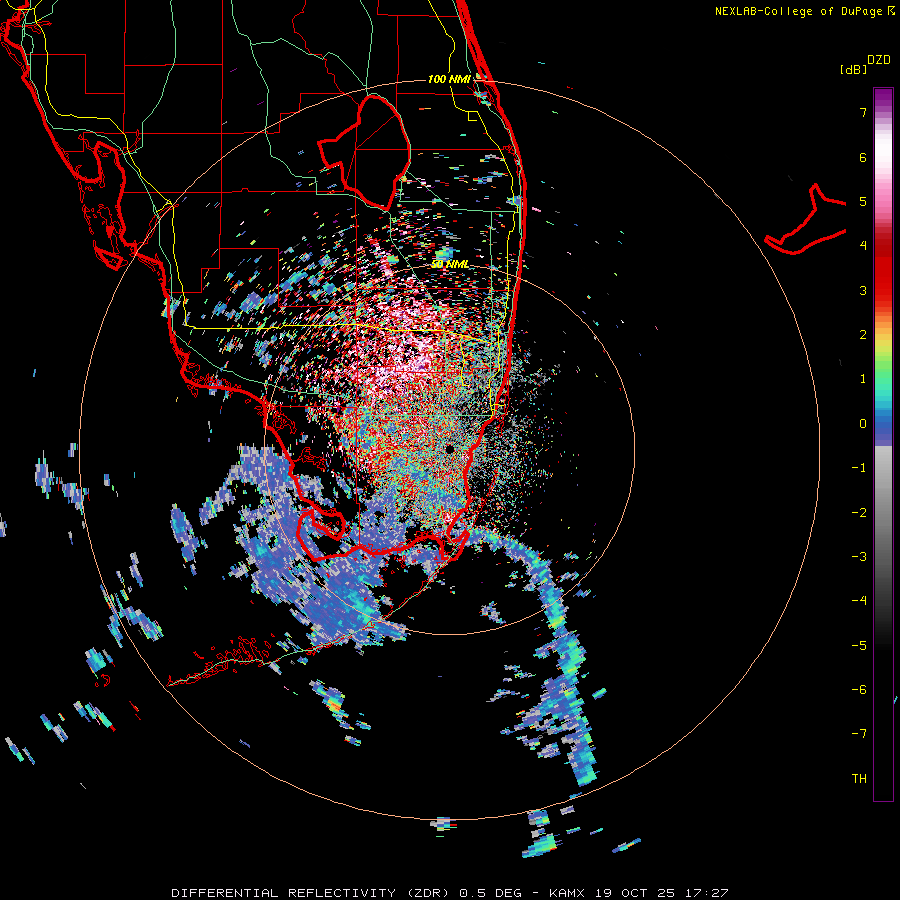
Task: Click the 0.5 DEG elevation text
Action: (491, 893)
